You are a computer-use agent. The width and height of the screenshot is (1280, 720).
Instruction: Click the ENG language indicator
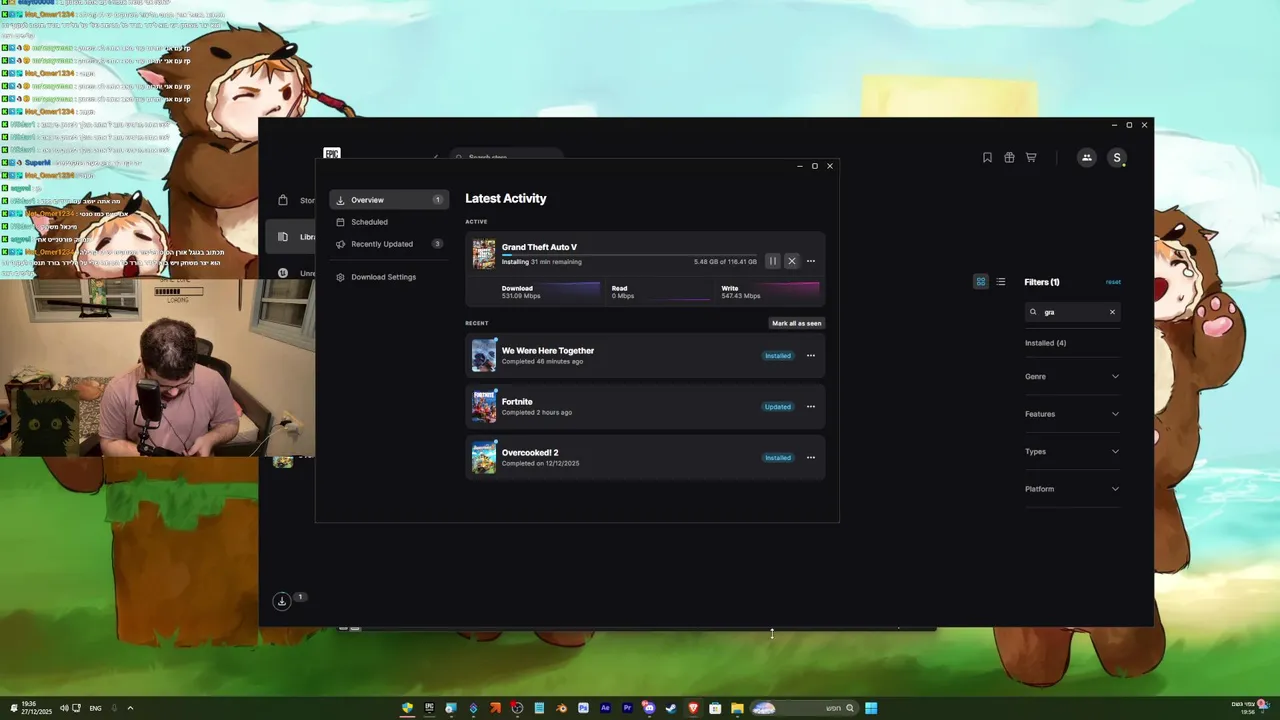96,708
